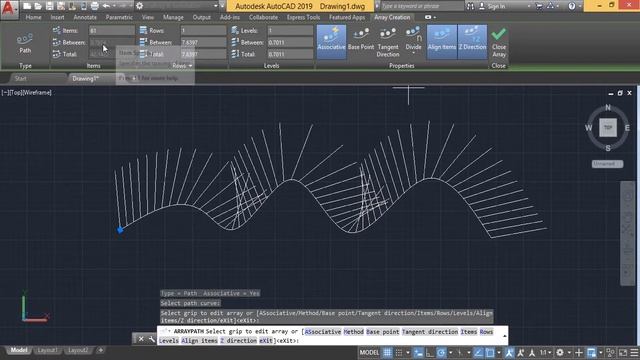Click the ViewCube Unnamed UCS dropdown
The width and height of the screenshot is (640, 360).
[607, 164]
